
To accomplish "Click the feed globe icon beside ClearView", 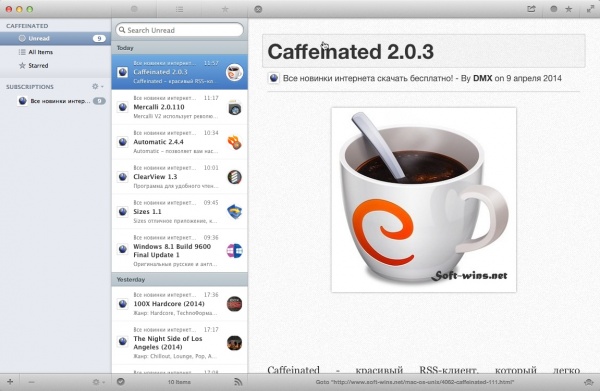I will click(122, 177).
